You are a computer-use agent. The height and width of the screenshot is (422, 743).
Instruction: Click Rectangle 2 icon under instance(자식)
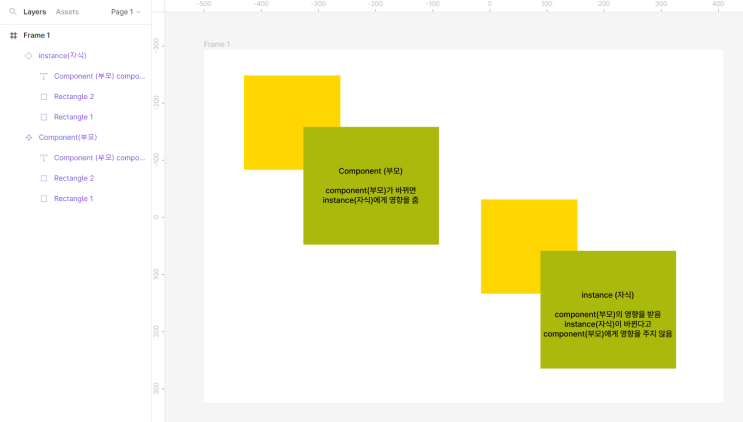(44, 97)
